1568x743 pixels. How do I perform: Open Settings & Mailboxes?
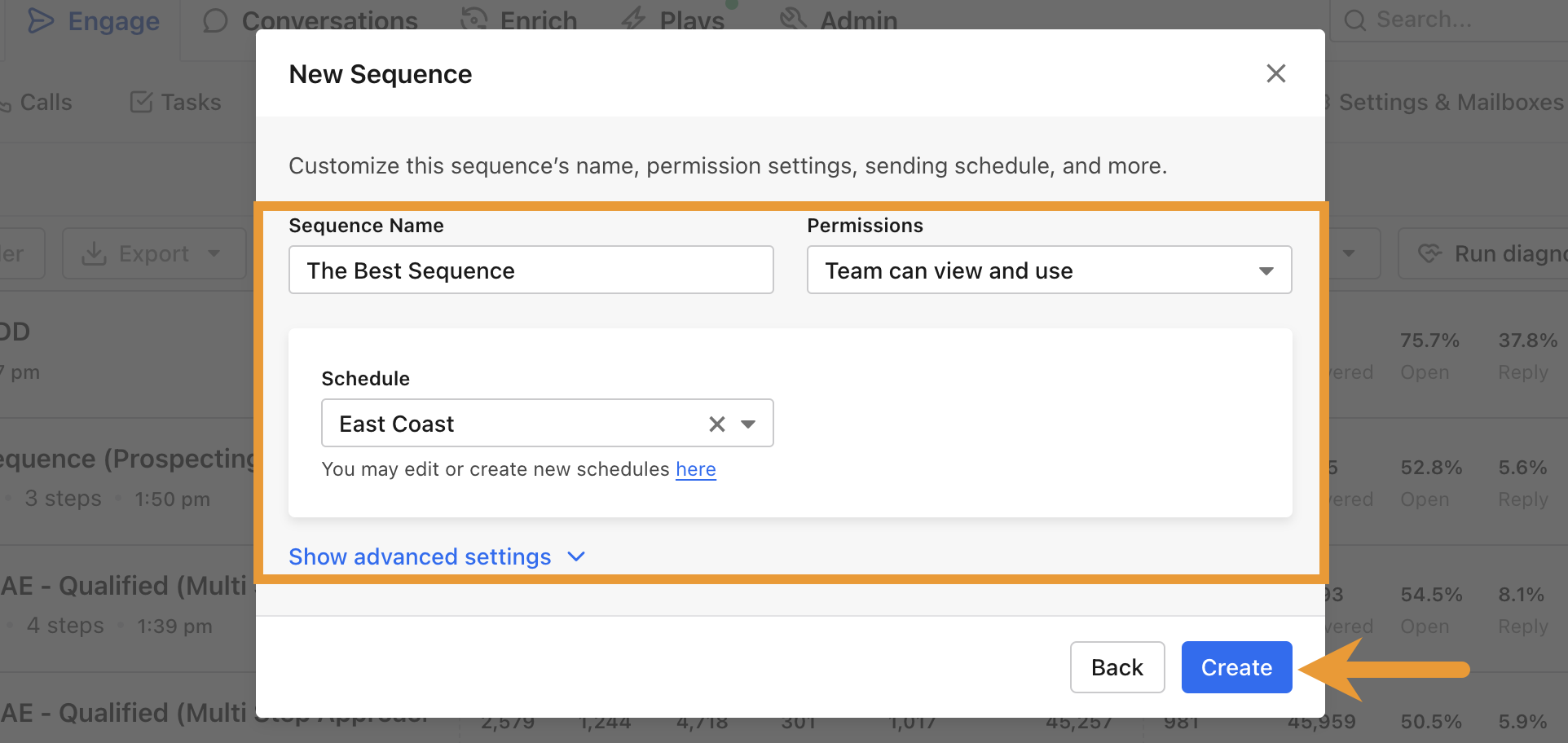point(1442,103)
